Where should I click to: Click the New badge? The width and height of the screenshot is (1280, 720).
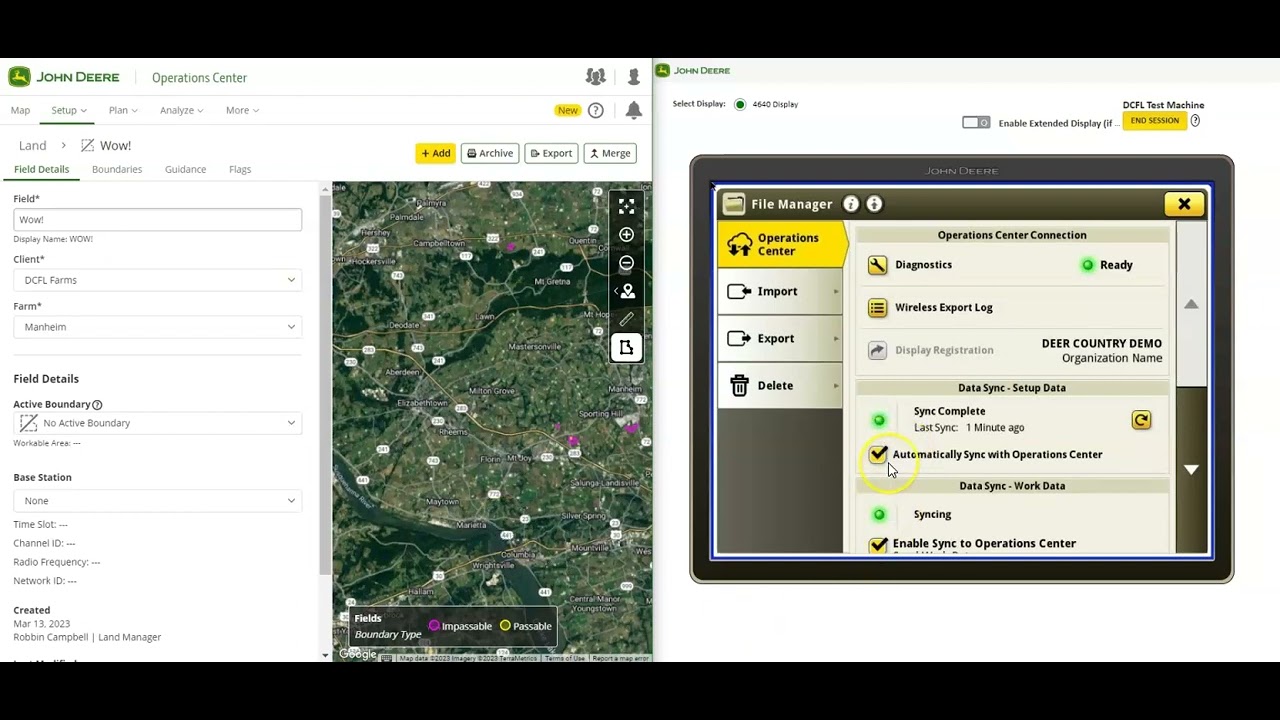coord(568,110)
